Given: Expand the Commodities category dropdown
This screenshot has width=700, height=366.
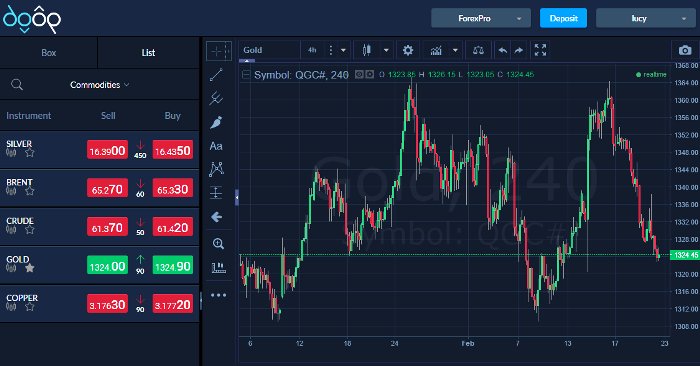Looking at the screenshot, I should (x=100, y=85).
